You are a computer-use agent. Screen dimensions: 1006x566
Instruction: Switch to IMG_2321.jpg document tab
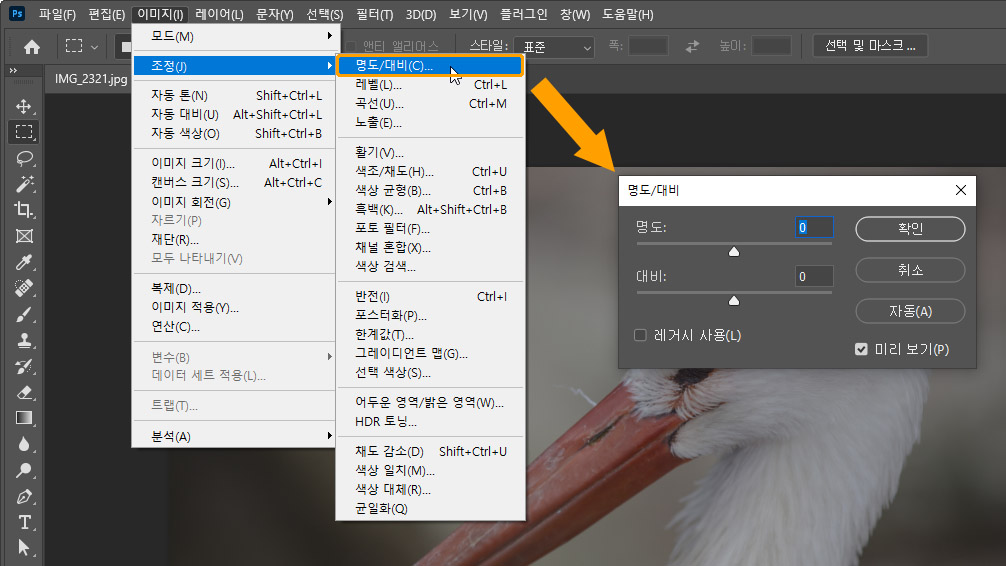[90, 79]
